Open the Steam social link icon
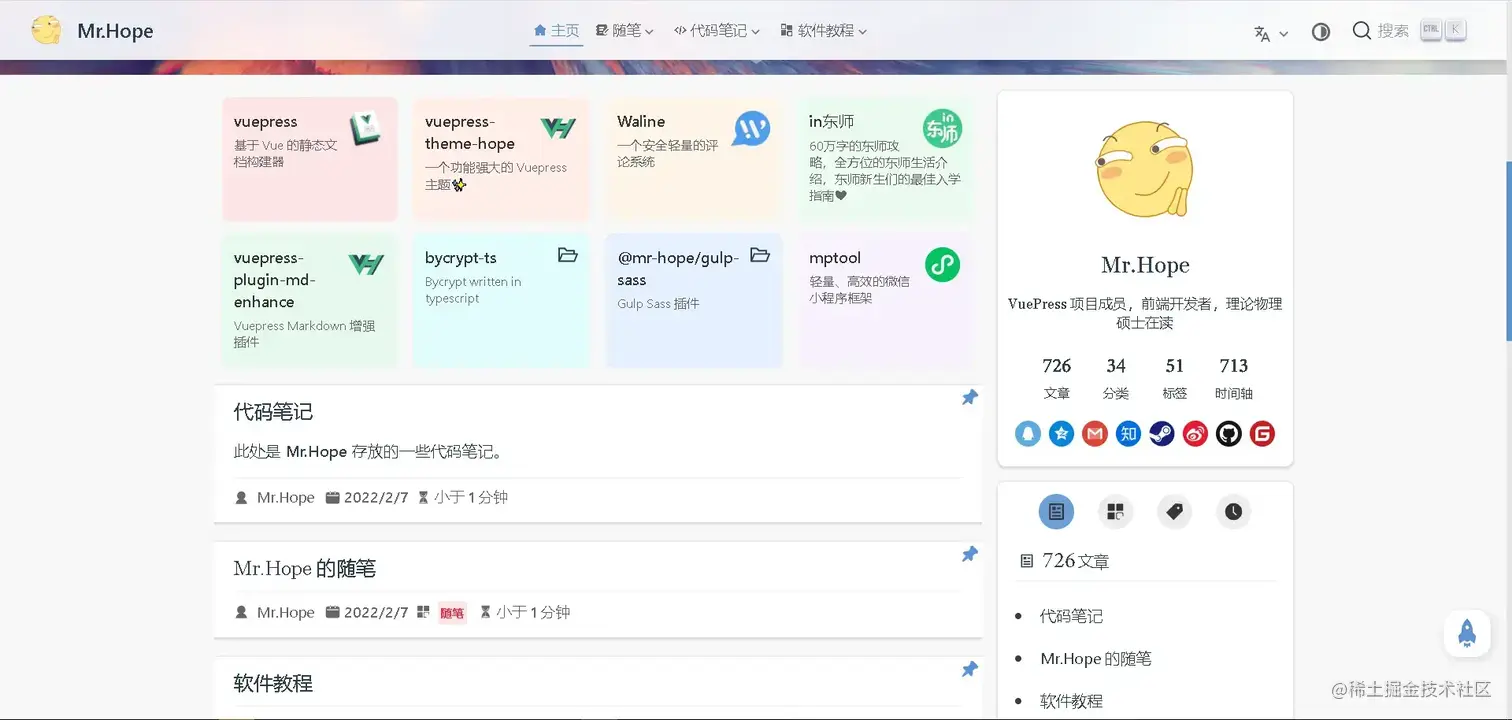The image size is (1512, 720). pyautogui.click(x=1162, y=434)
